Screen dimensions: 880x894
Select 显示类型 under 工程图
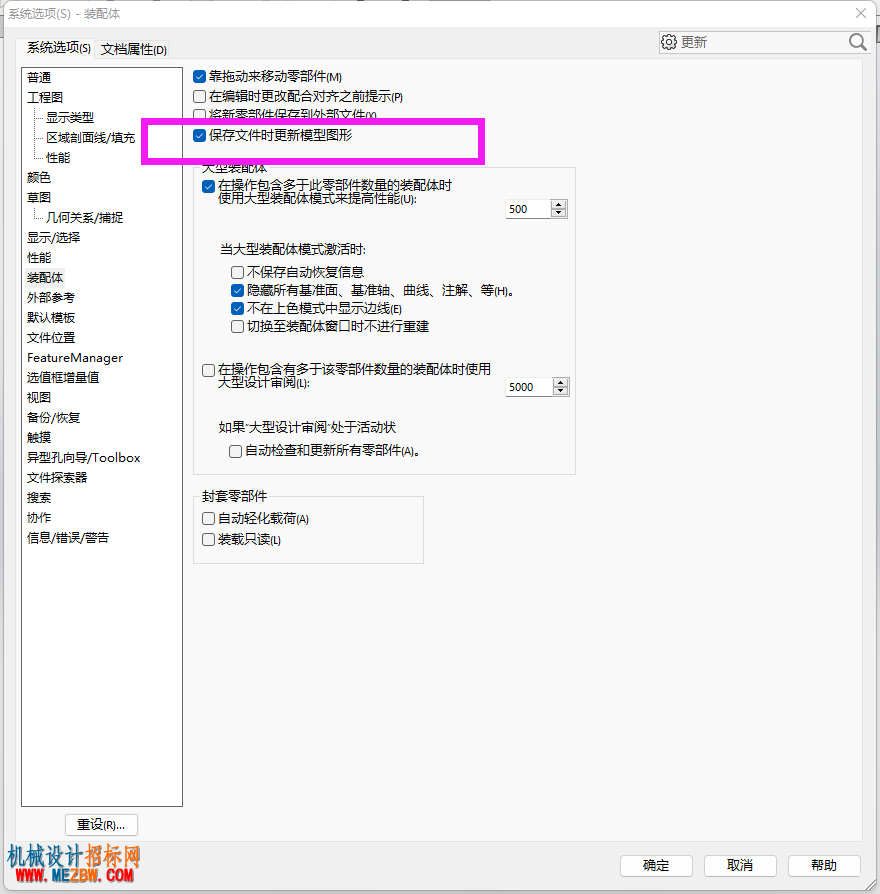click(70, 117)
